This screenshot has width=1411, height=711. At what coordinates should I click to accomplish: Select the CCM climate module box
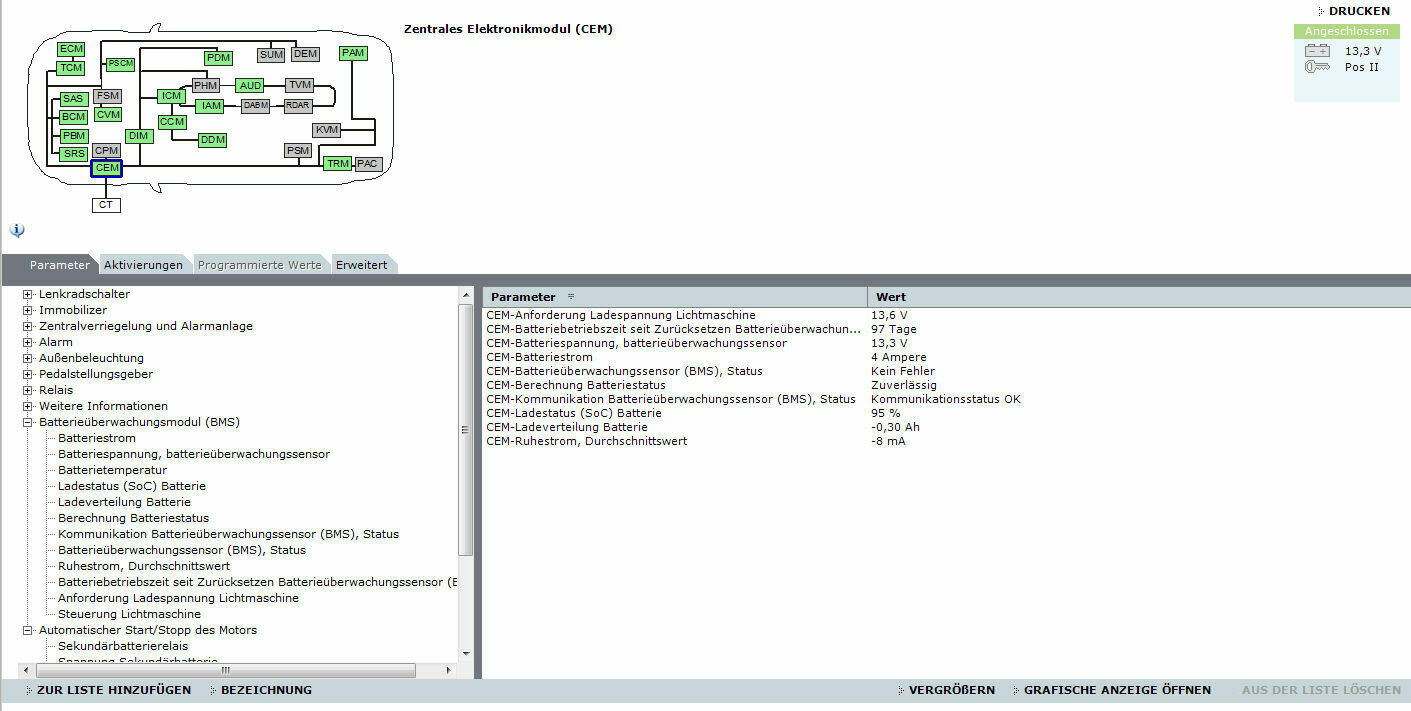point(172,122)
